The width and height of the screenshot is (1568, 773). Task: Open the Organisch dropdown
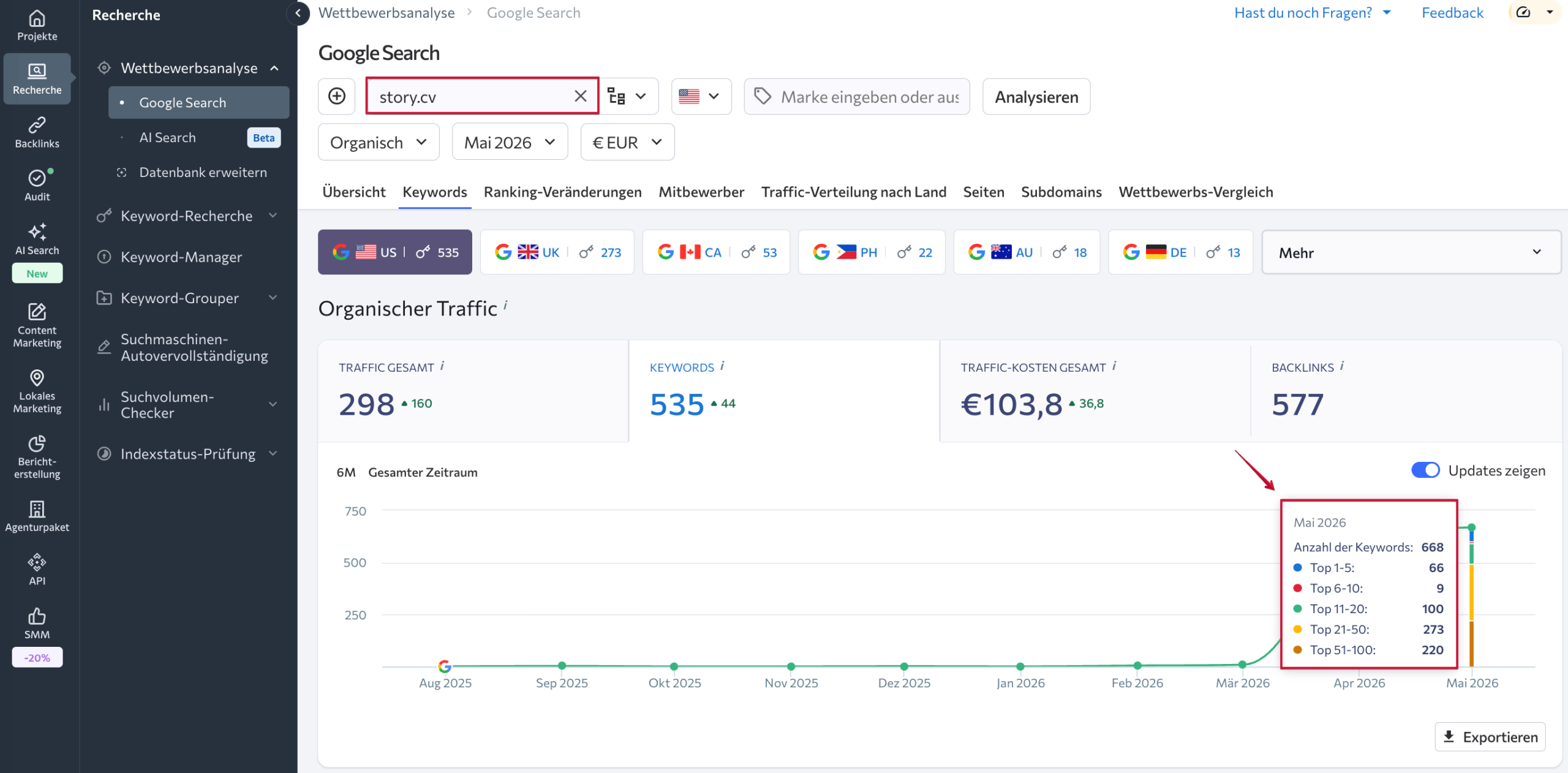379,142
